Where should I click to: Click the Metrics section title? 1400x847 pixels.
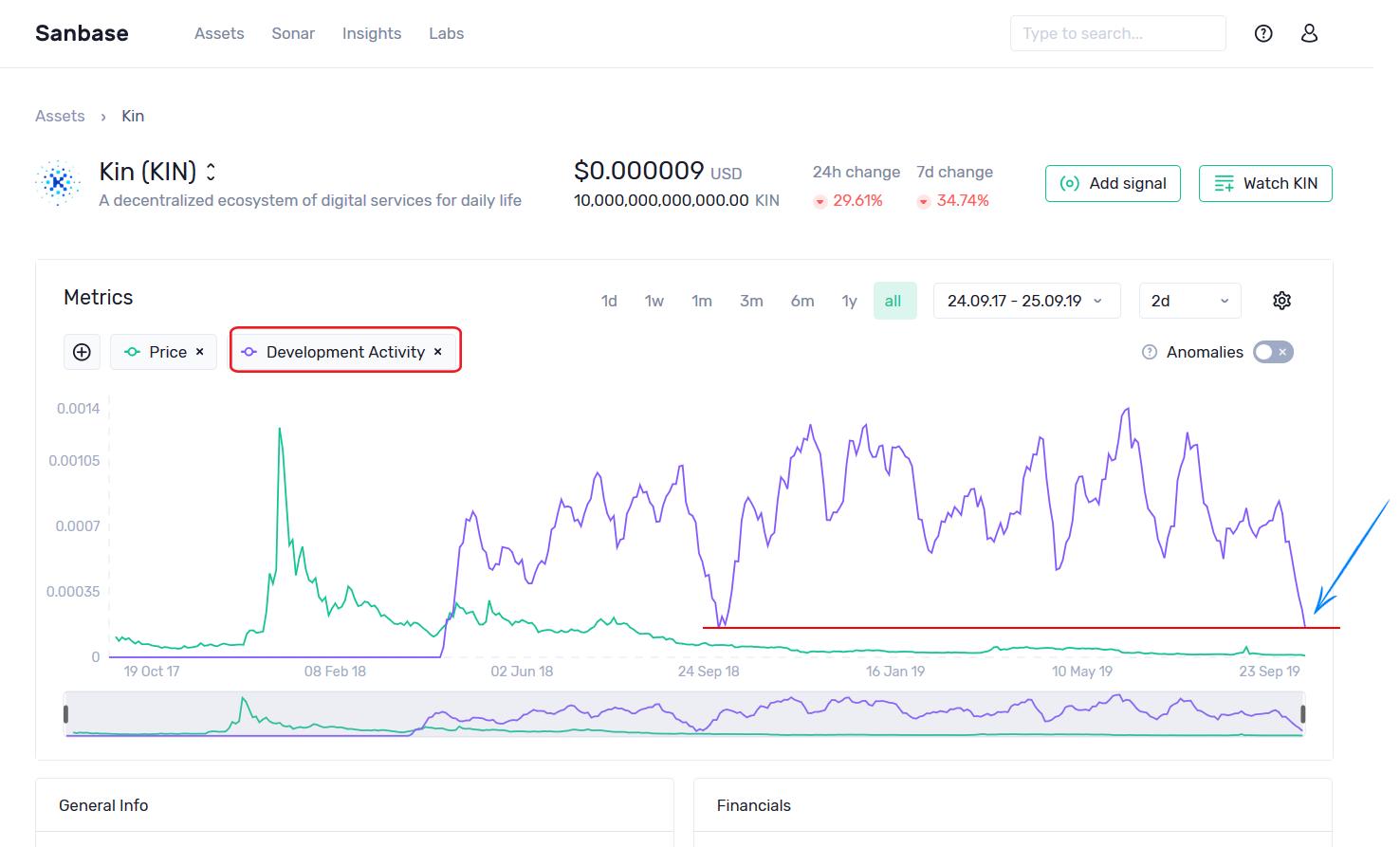[x=99, y=297]
